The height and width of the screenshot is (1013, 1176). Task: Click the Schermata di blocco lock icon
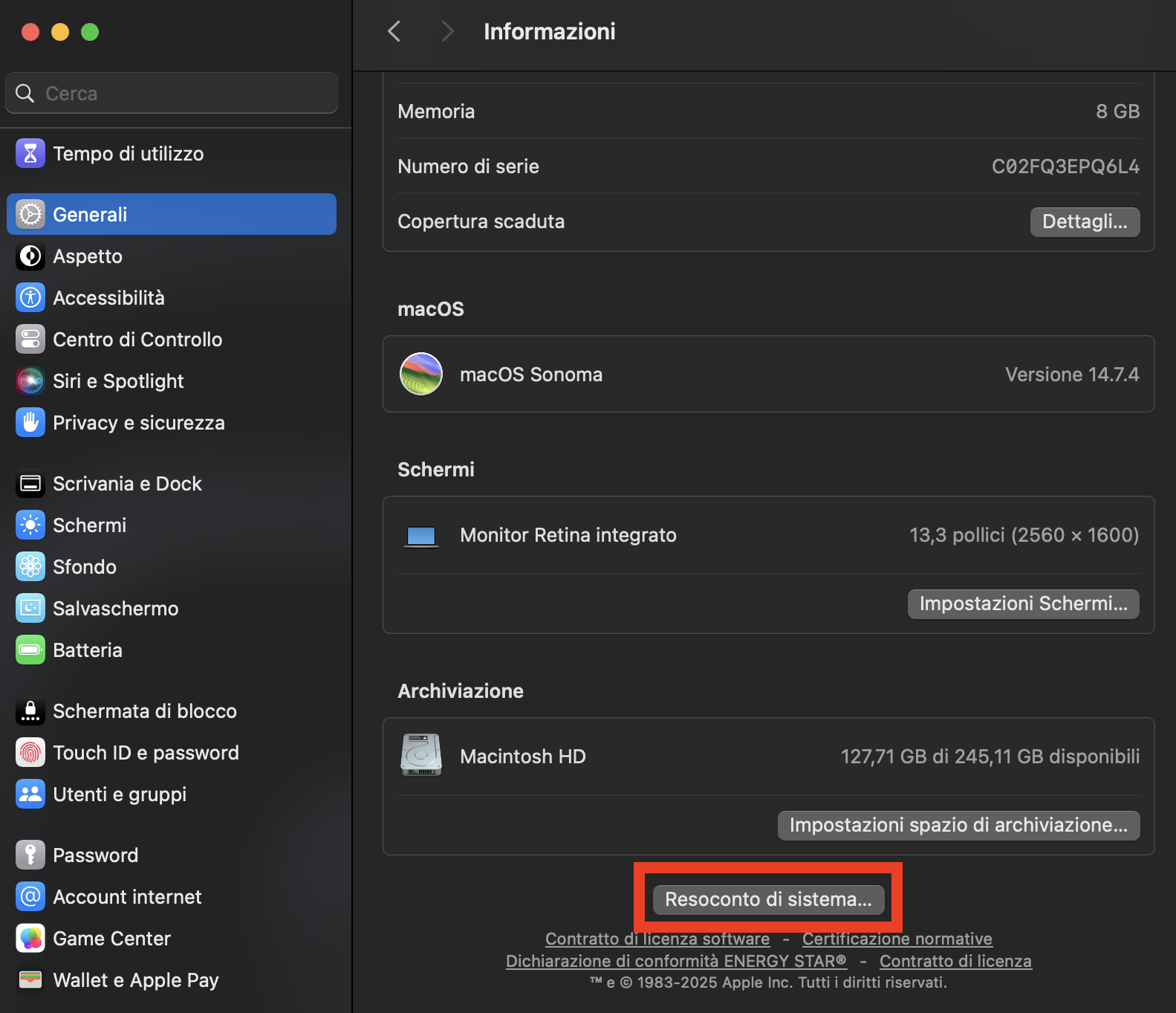point(30,711)
